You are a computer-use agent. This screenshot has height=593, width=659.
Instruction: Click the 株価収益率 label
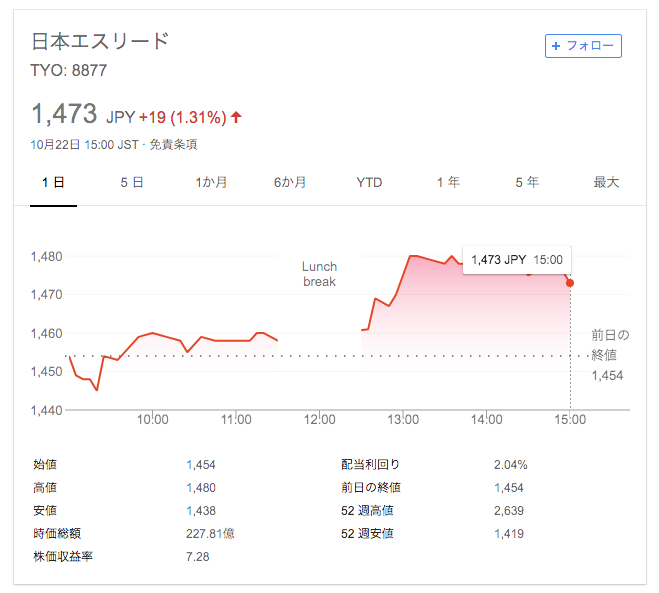(x=63, y=557)
